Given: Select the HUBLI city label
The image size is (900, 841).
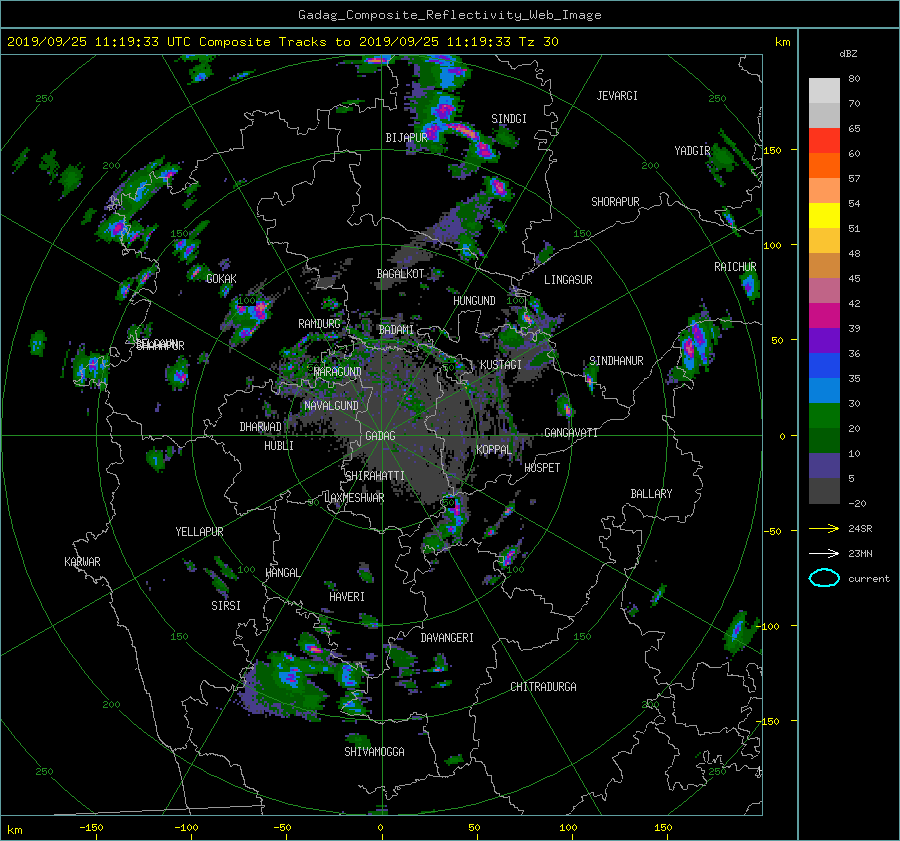Looking at the screenshot, I should tap(279, 446).
